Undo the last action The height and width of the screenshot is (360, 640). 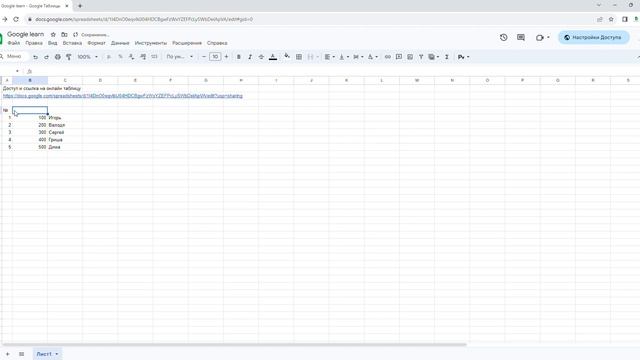tap(35, 57)
